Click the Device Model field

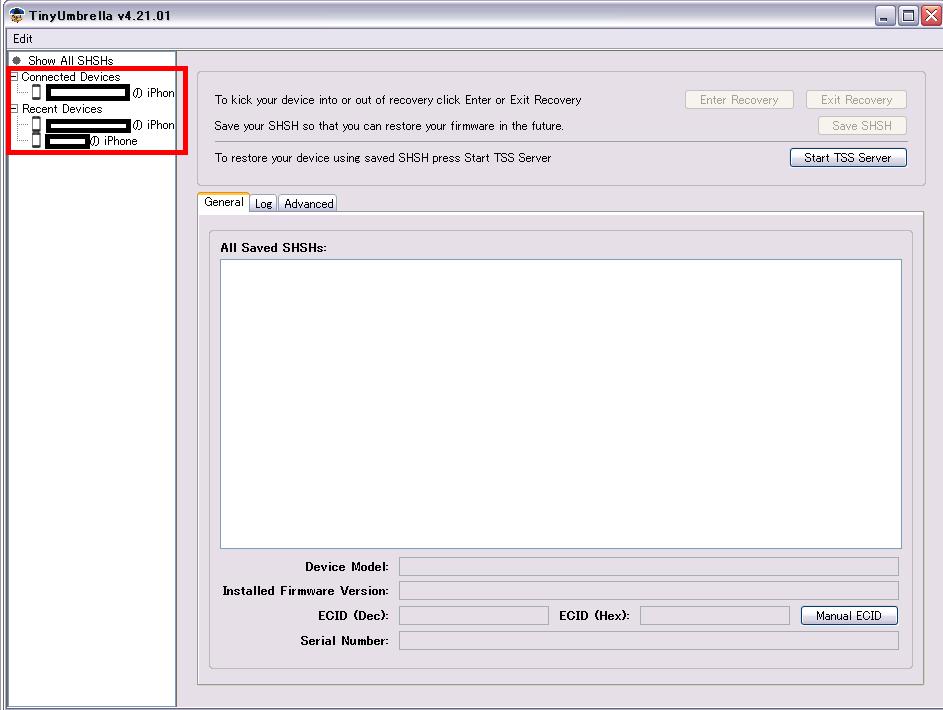tap(649, 566)
